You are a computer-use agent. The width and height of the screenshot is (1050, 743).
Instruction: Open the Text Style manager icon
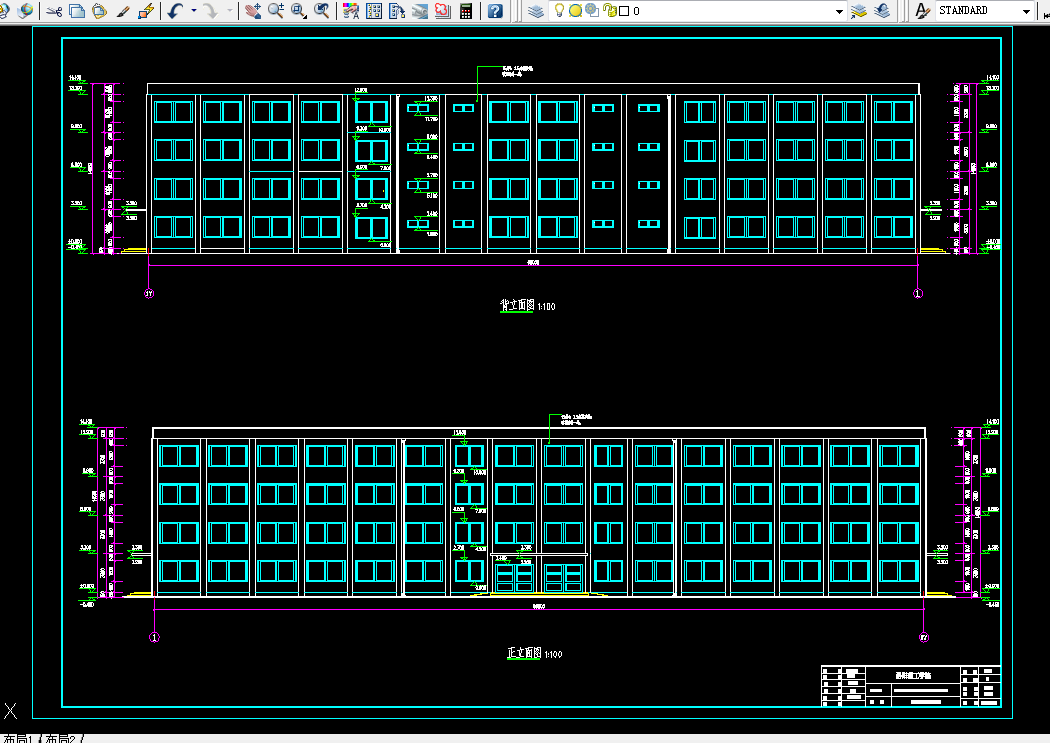[923, 11]
